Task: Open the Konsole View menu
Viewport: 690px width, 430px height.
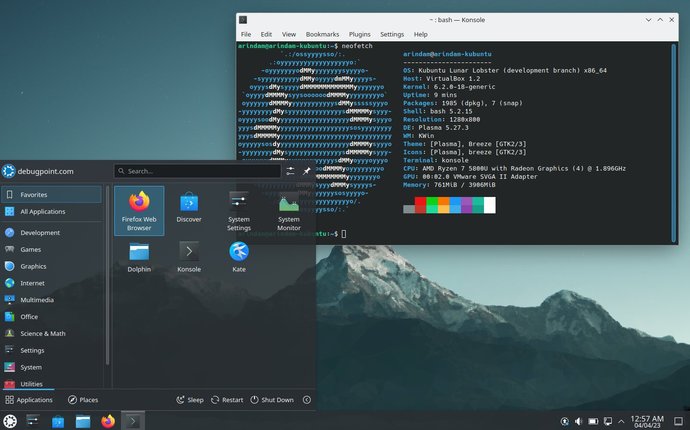Action: (289, 34)
